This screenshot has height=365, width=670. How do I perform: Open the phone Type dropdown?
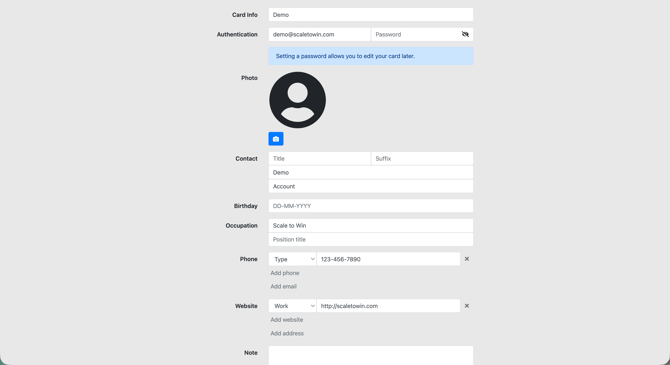click(x=292, y=259)
